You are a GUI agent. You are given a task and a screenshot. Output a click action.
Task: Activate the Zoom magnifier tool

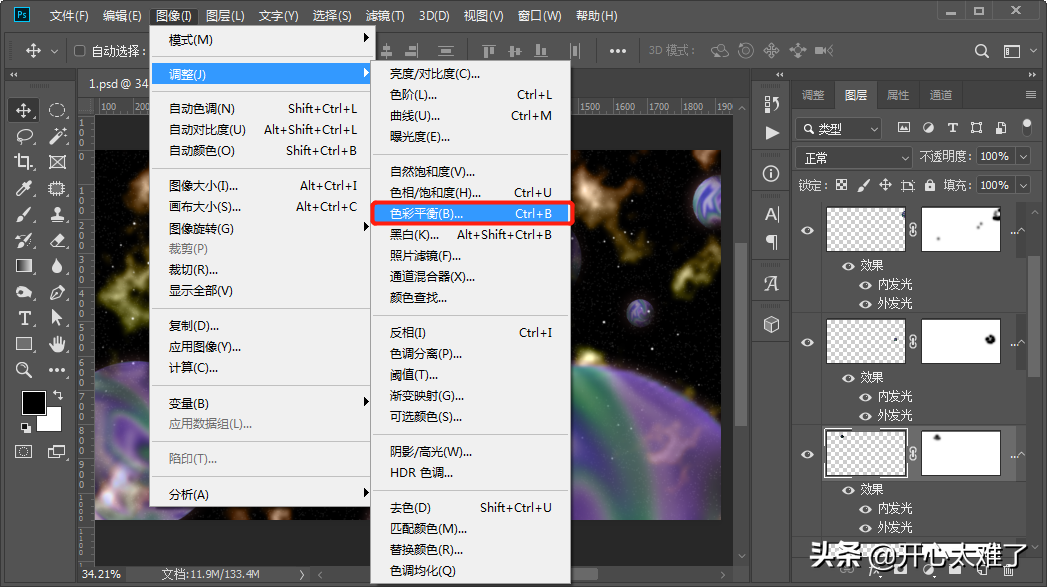tap(24, 370)
